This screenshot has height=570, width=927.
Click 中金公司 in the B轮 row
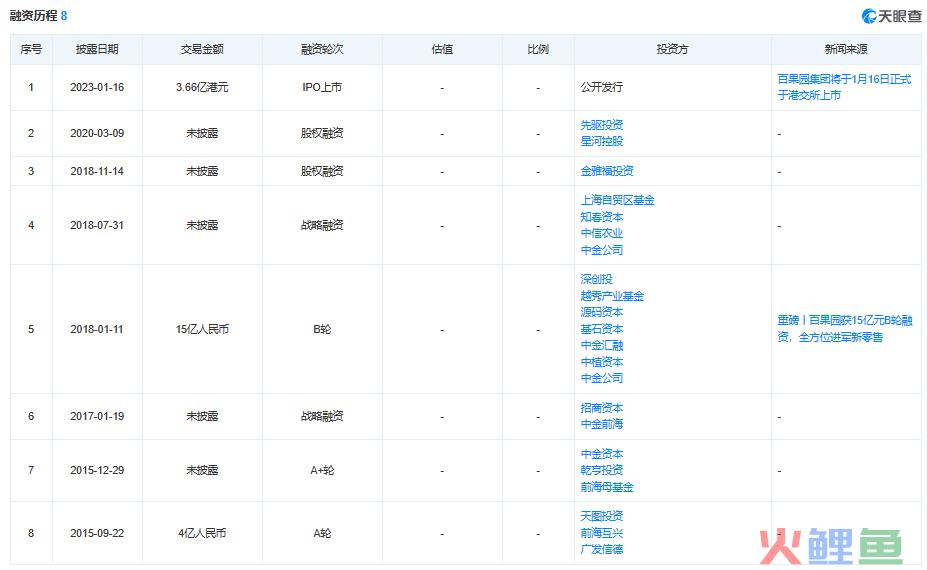601,378
